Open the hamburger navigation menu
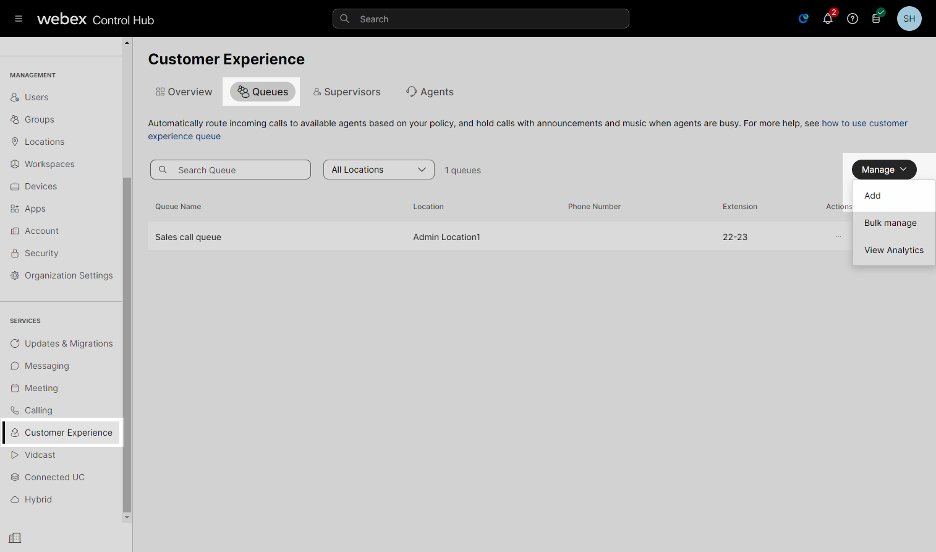This screenshot has height=552, width=936. click(x=19, y=19)
